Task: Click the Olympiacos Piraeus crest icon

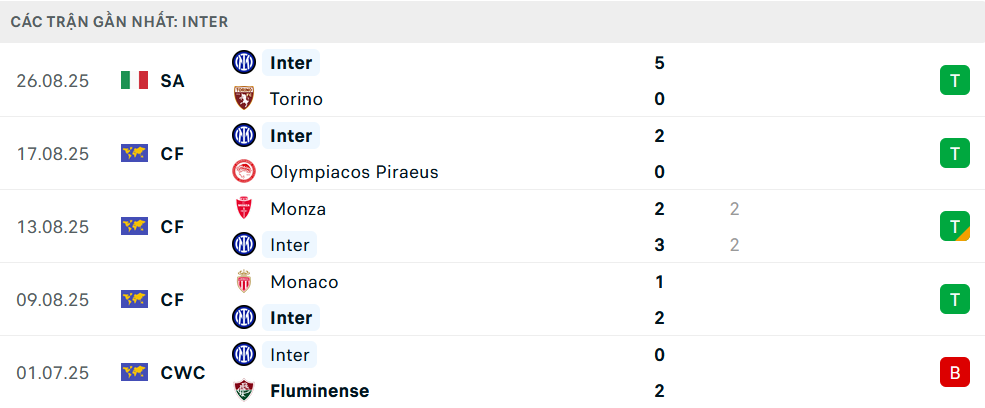Action: click(244, 172)
